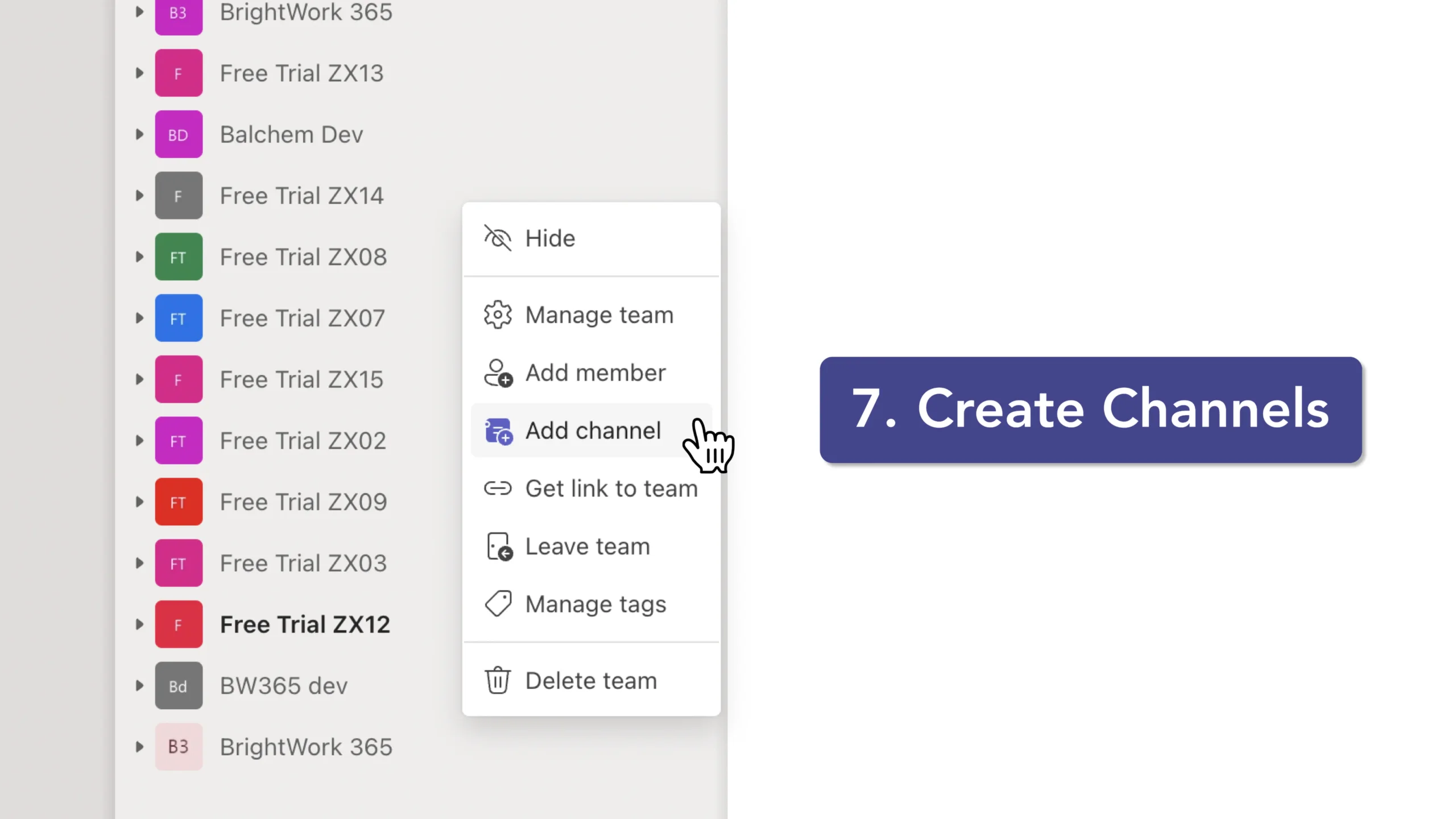Viewport: 1456px width, 819px height.
Task: Click the Manage tags tag icon
Action: [498, 604]
